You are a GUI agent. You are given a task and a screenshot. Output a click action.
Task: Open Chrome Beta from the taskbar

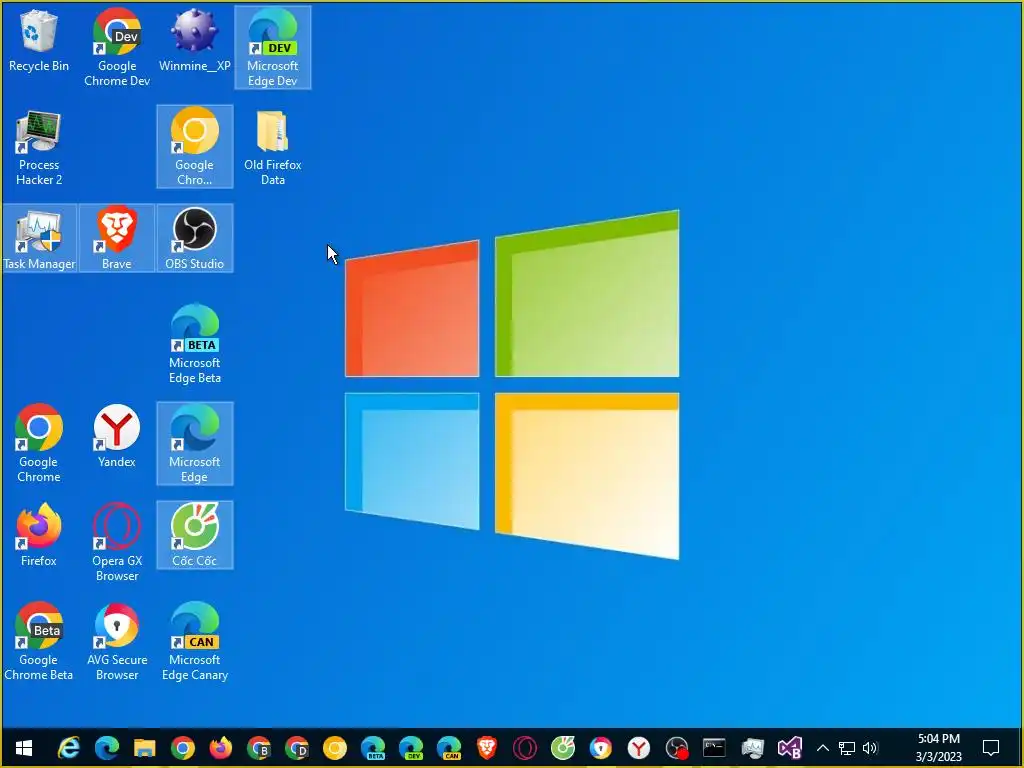point(259,748)
